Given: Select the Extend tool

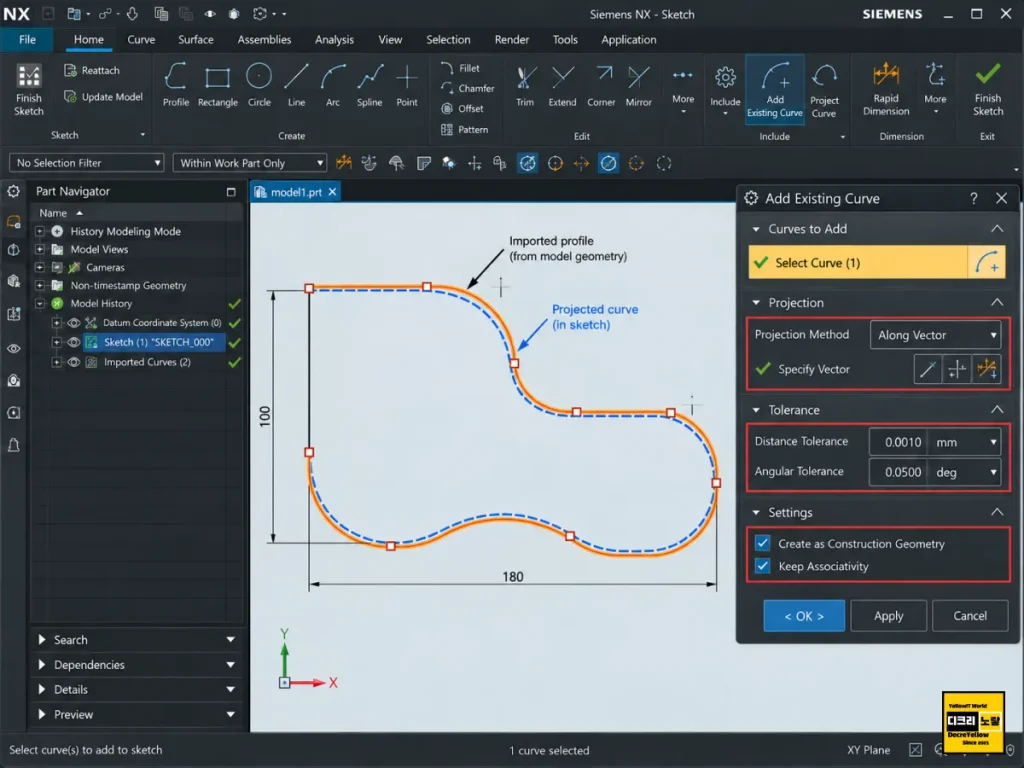Looking at the screenshot, I should tap(562, 85).
